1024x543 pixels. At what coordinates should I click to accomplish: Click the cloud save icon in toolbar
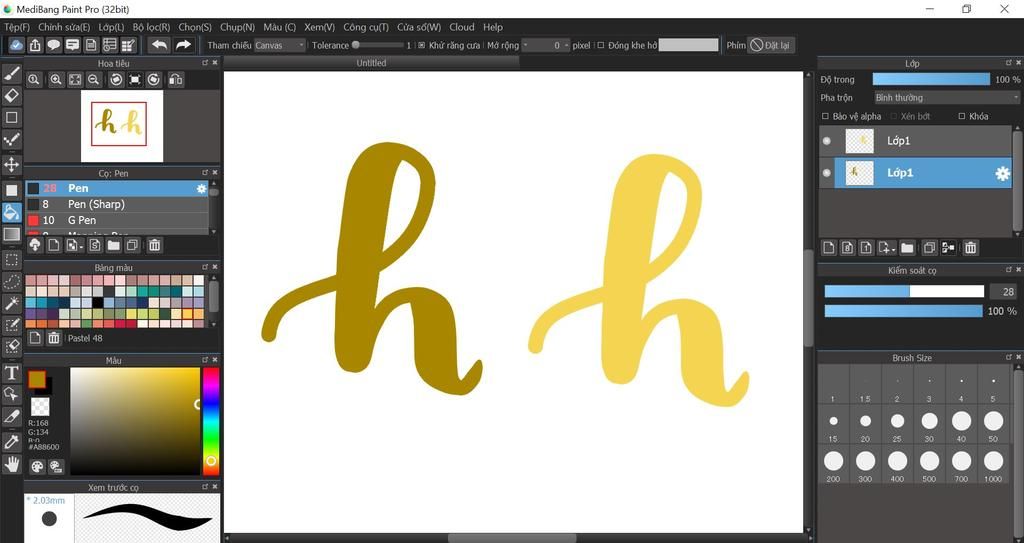point(17,45)
